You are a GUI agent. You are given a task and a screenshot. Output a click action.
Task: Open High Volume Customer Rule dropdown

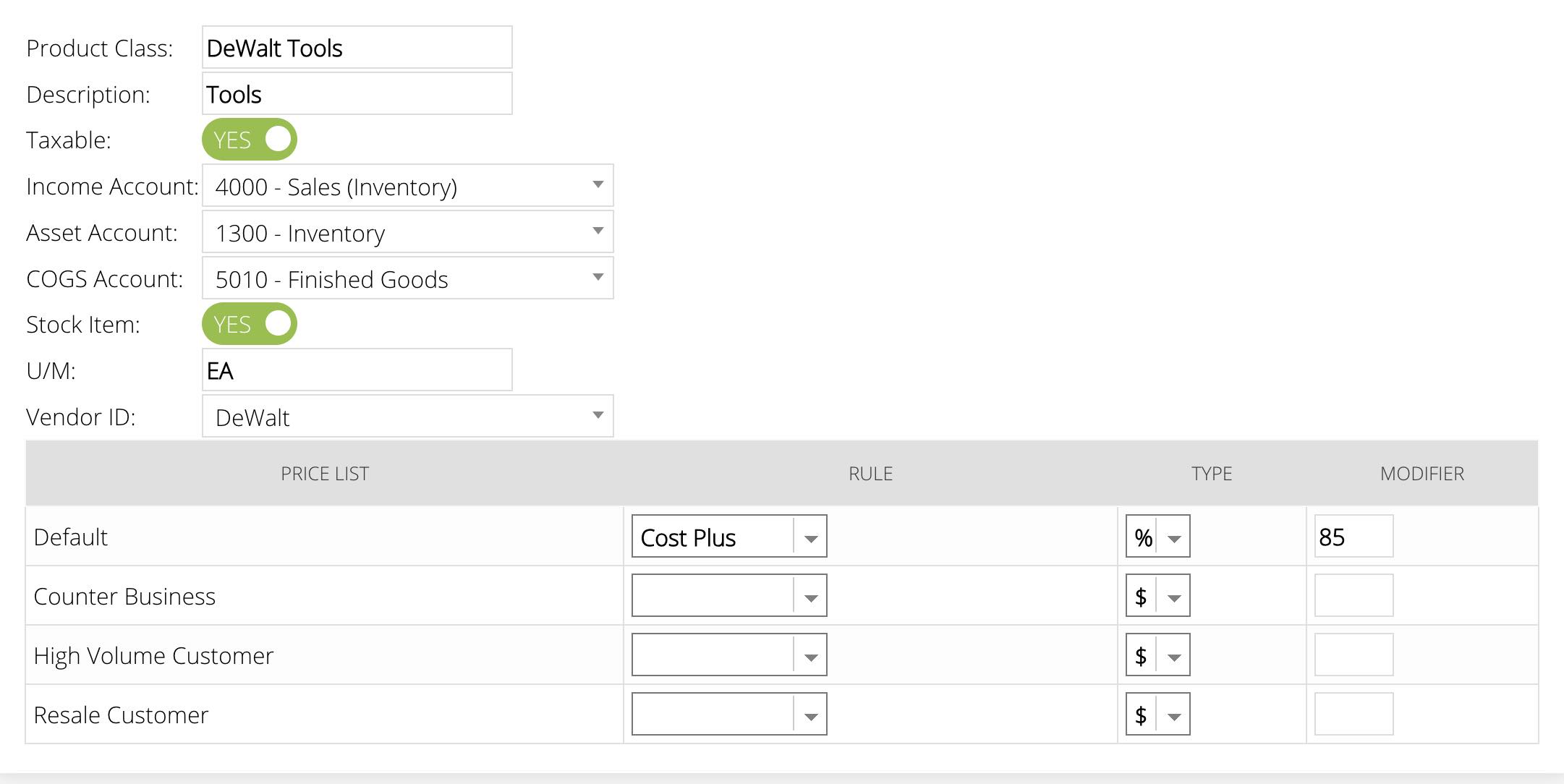tap(729, 655)
